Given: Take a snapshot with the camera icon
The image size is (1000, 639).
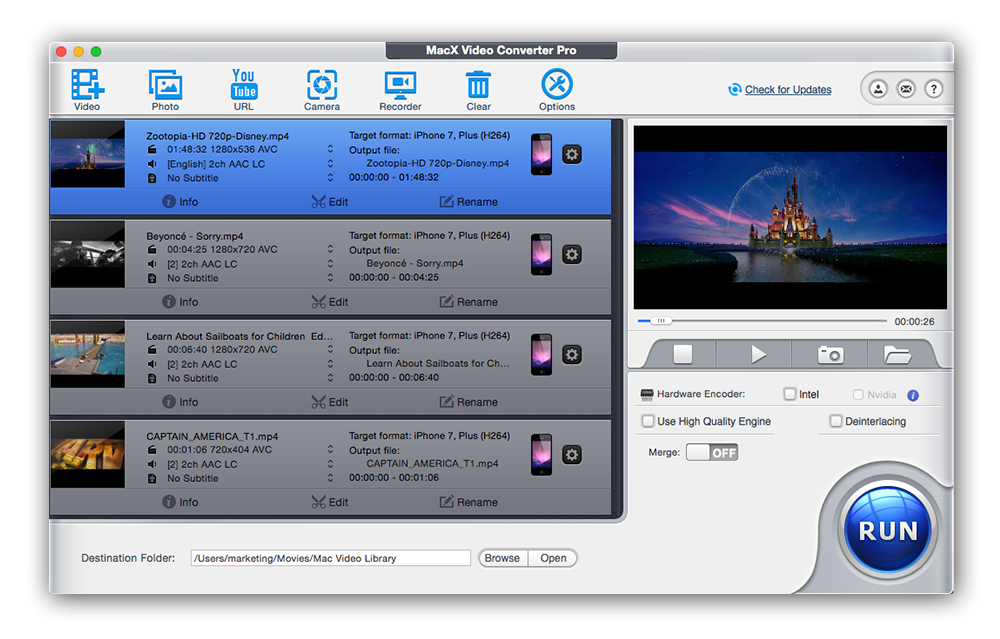Looking at the screenshot, I should click(x=830, y=354).
